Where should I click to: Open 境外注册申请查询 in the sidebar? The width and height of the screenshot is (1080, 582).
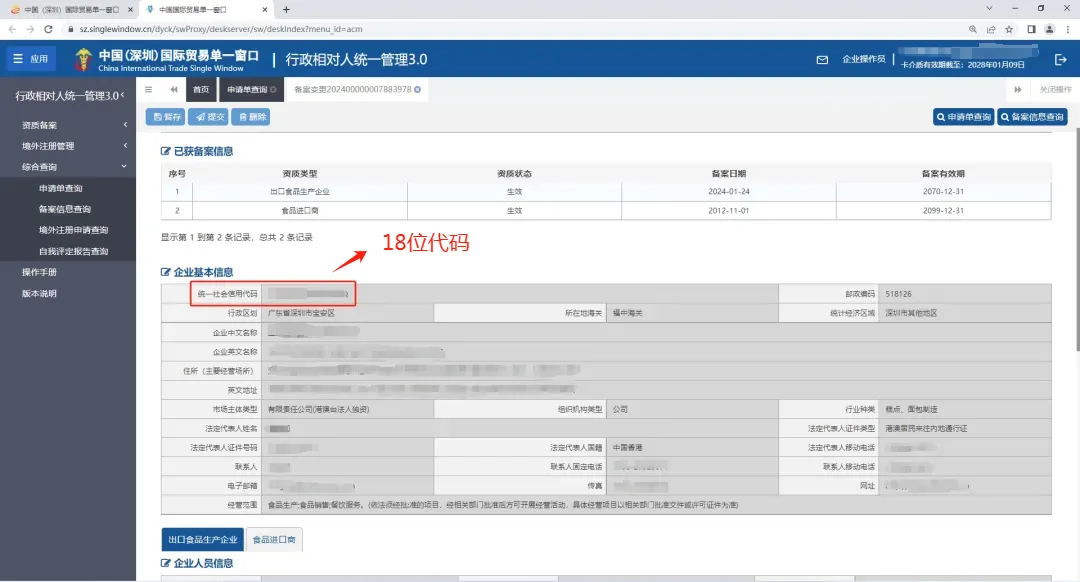(x=73, y=230)
